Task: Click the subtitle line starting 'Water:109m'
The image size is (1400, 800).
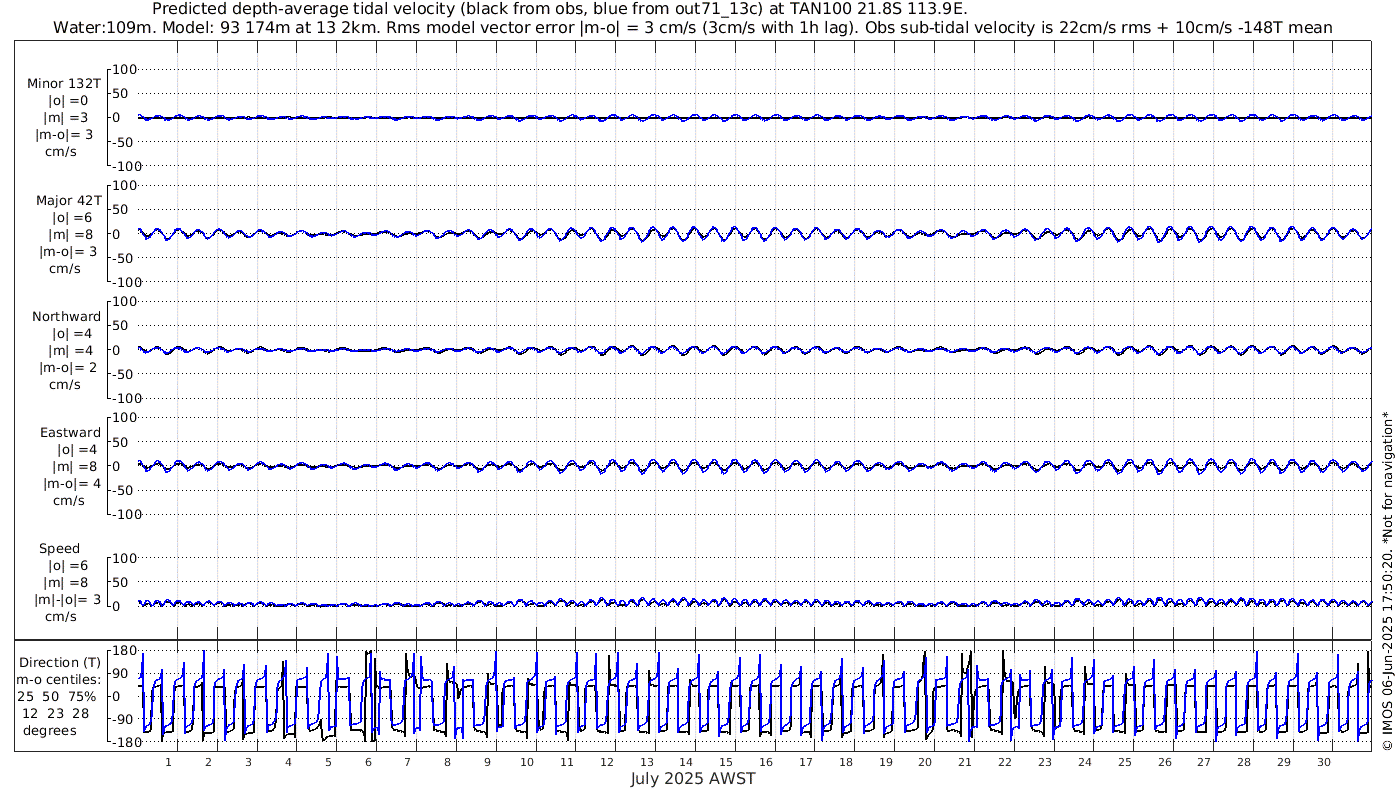Action: point(692,27)
